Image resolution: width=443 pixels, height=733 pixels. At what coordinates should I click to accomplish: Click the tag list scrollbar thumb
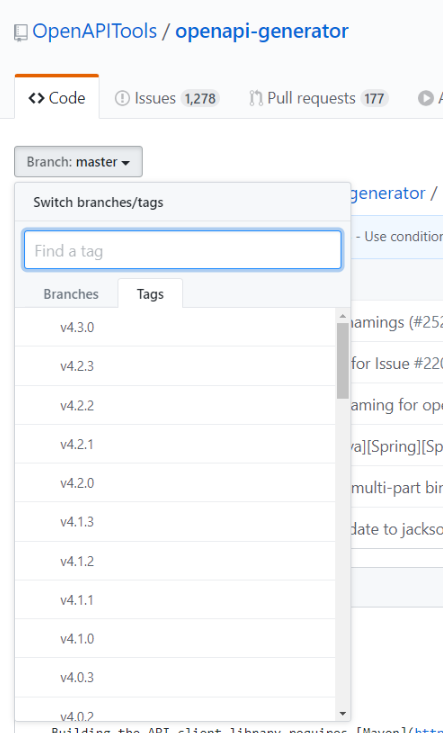(x=343, y=360)
